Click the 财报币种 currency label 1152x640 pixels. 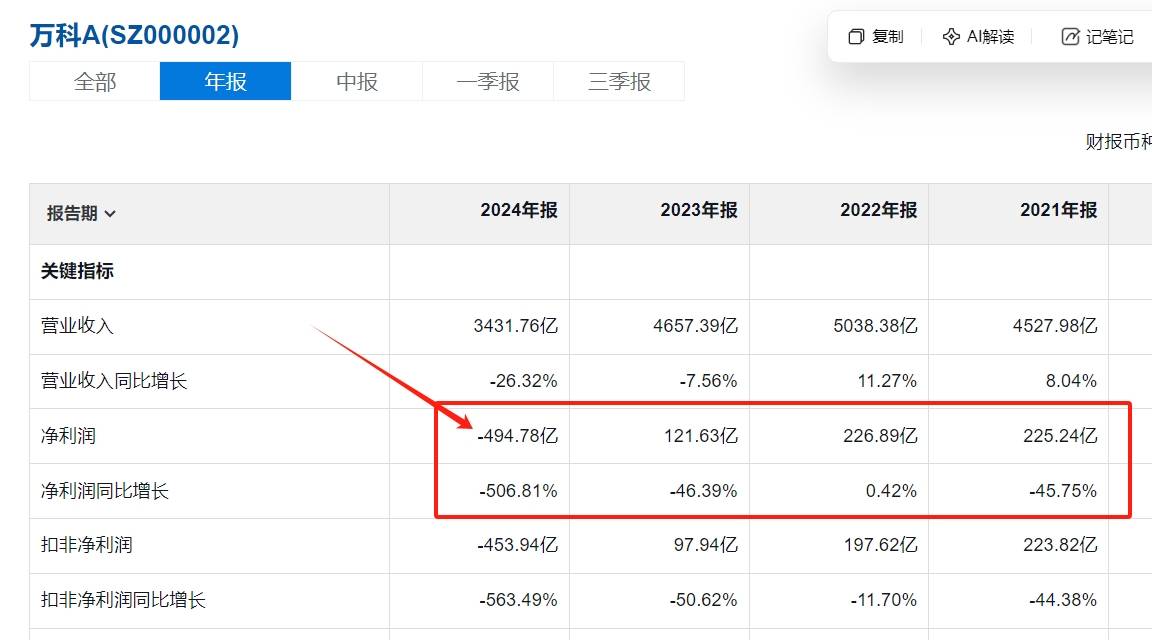1119,142
